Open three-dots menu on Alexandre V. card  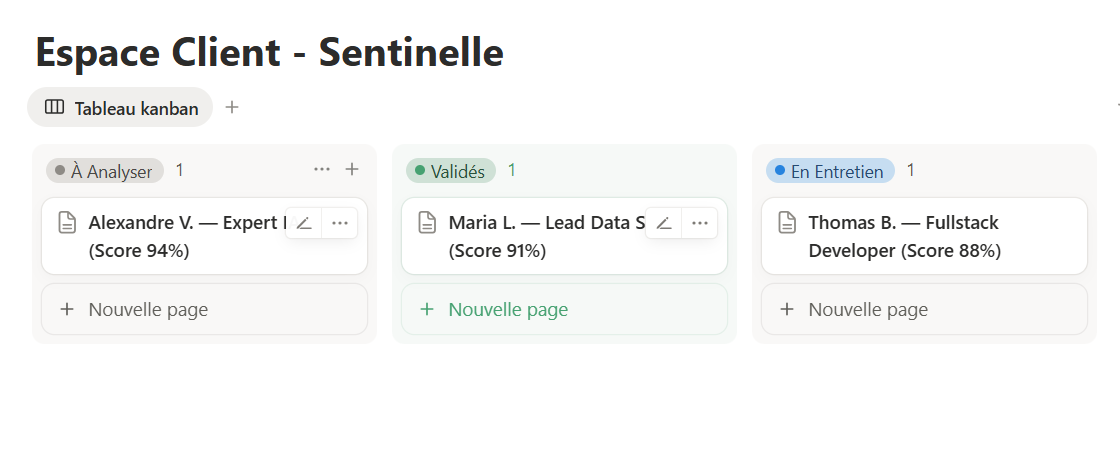340,223
